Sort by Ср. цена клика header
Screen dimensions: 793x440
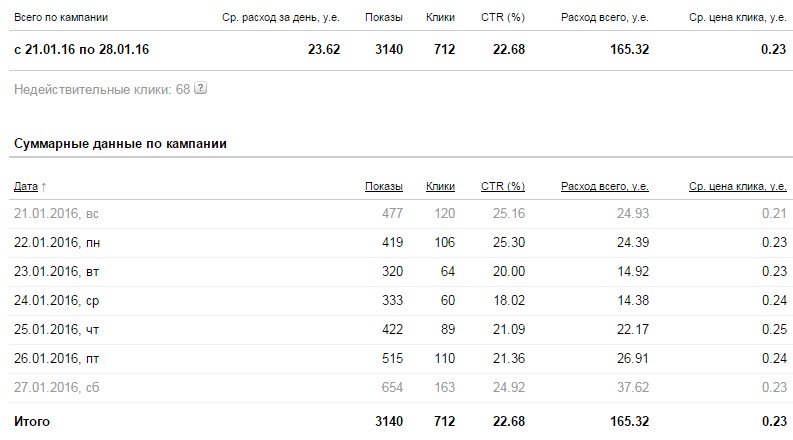pos(737,186)
